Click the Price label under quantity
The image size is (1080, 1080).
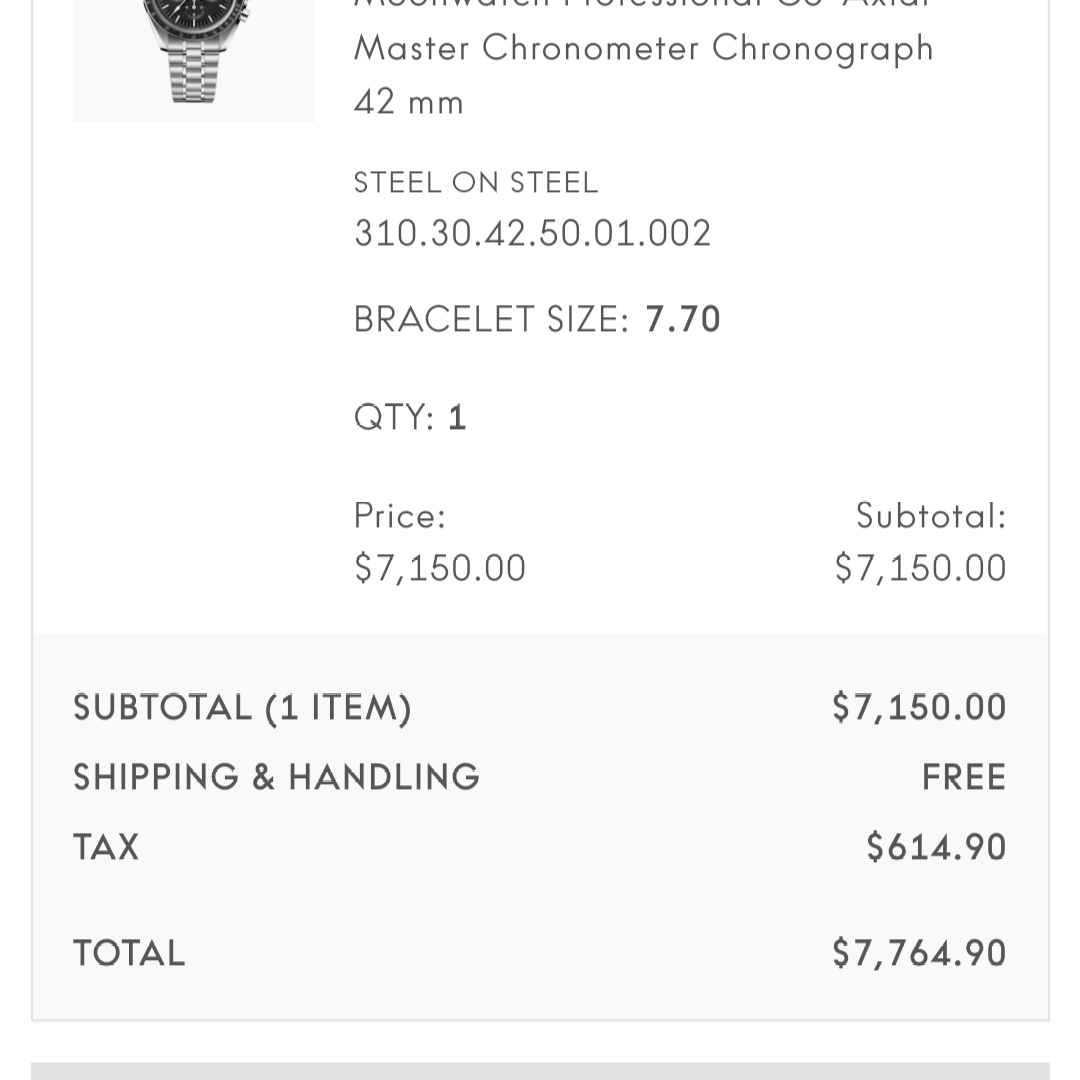tap(400, 516)
